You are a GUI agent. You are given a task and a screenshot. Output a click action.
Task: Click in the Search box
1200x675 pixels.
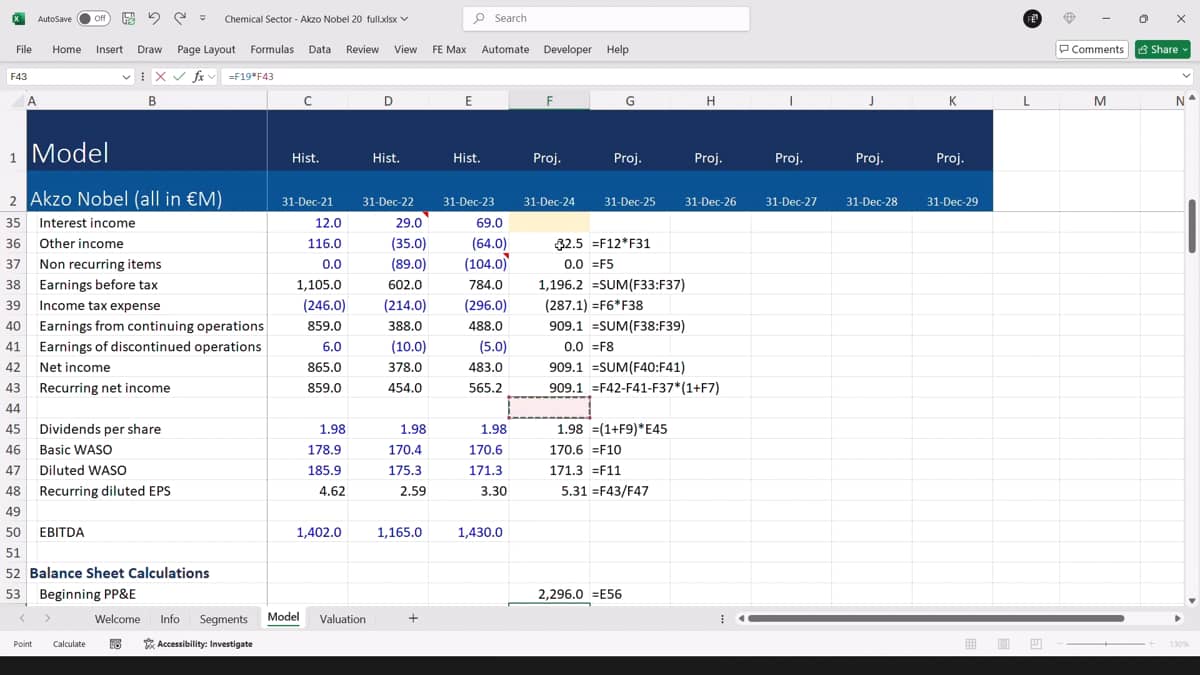[x=606, y=18]
